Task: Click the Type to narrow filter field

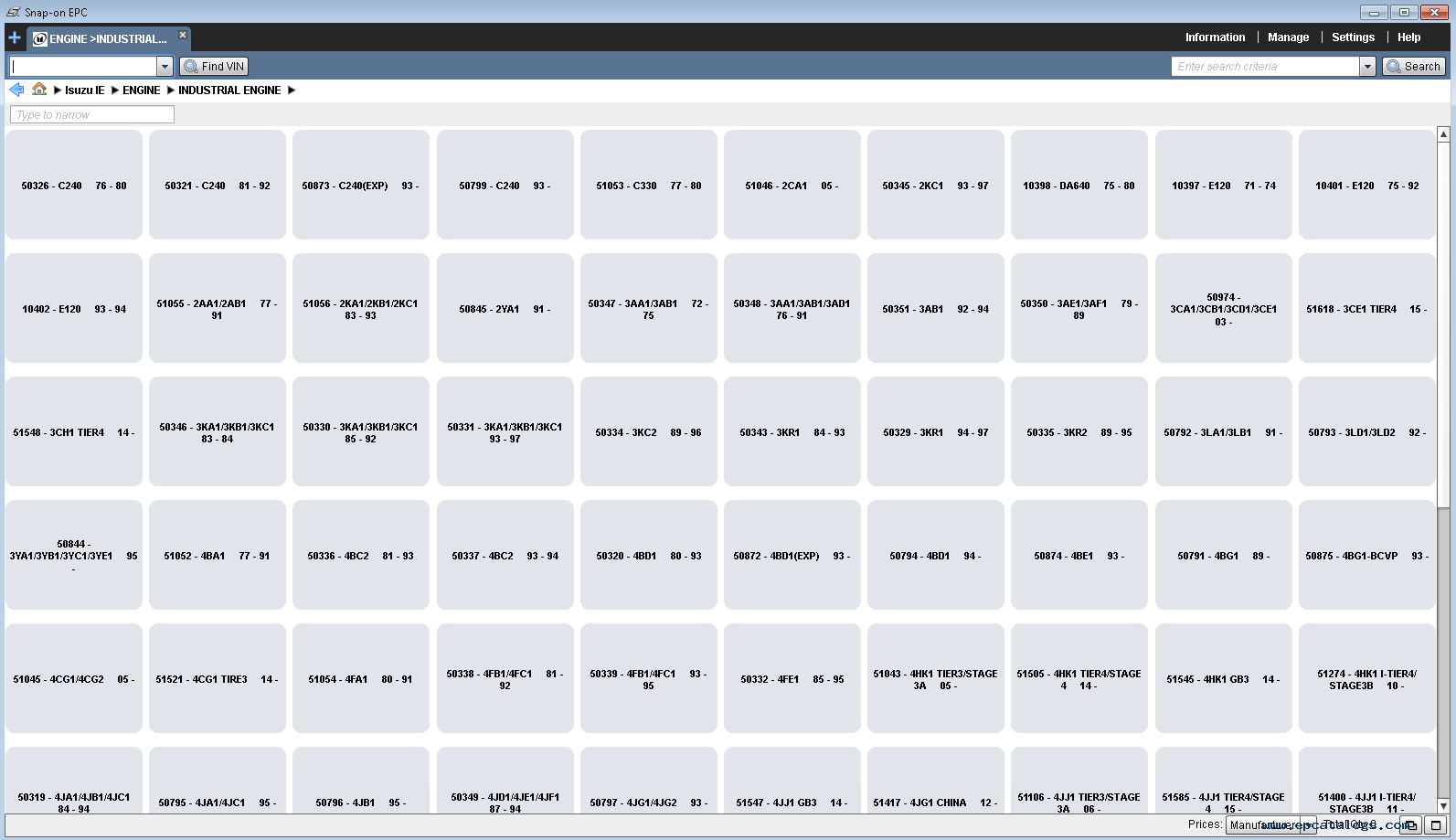Action: click(x=91, y=114)
